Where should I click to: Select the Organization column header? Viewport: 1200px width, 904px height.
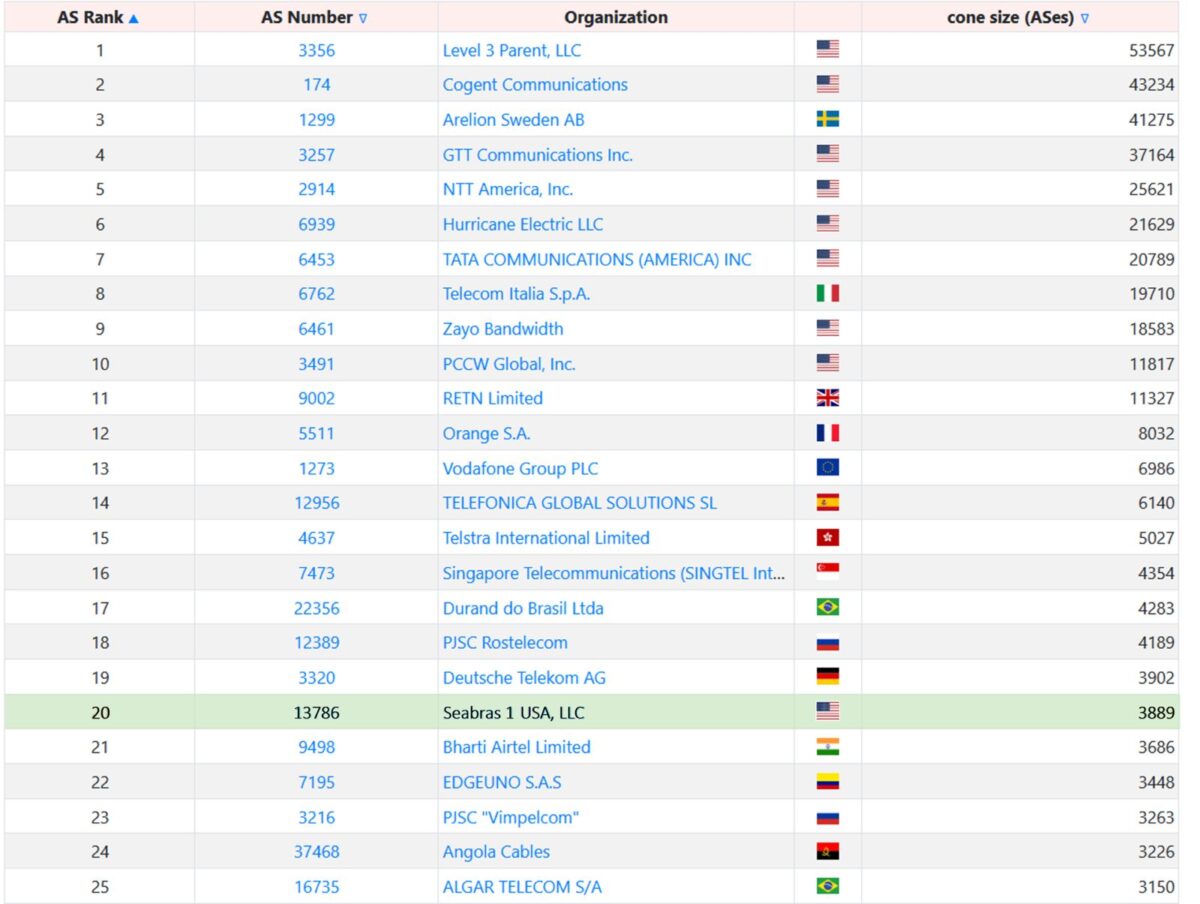pyautogui.click(x=616, y=17)
